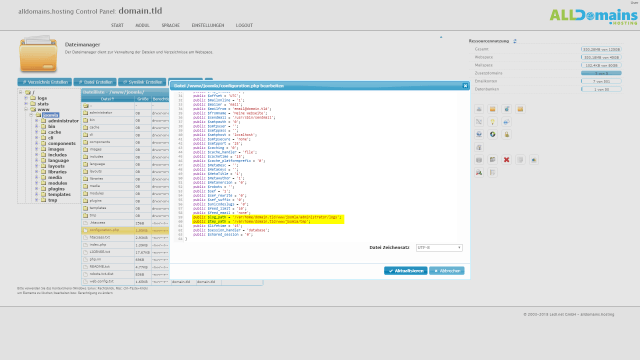The width and height of the screenshot is (640, 360).
Task: Click the single icon in the row below the globe
Action: pos(479,147)
